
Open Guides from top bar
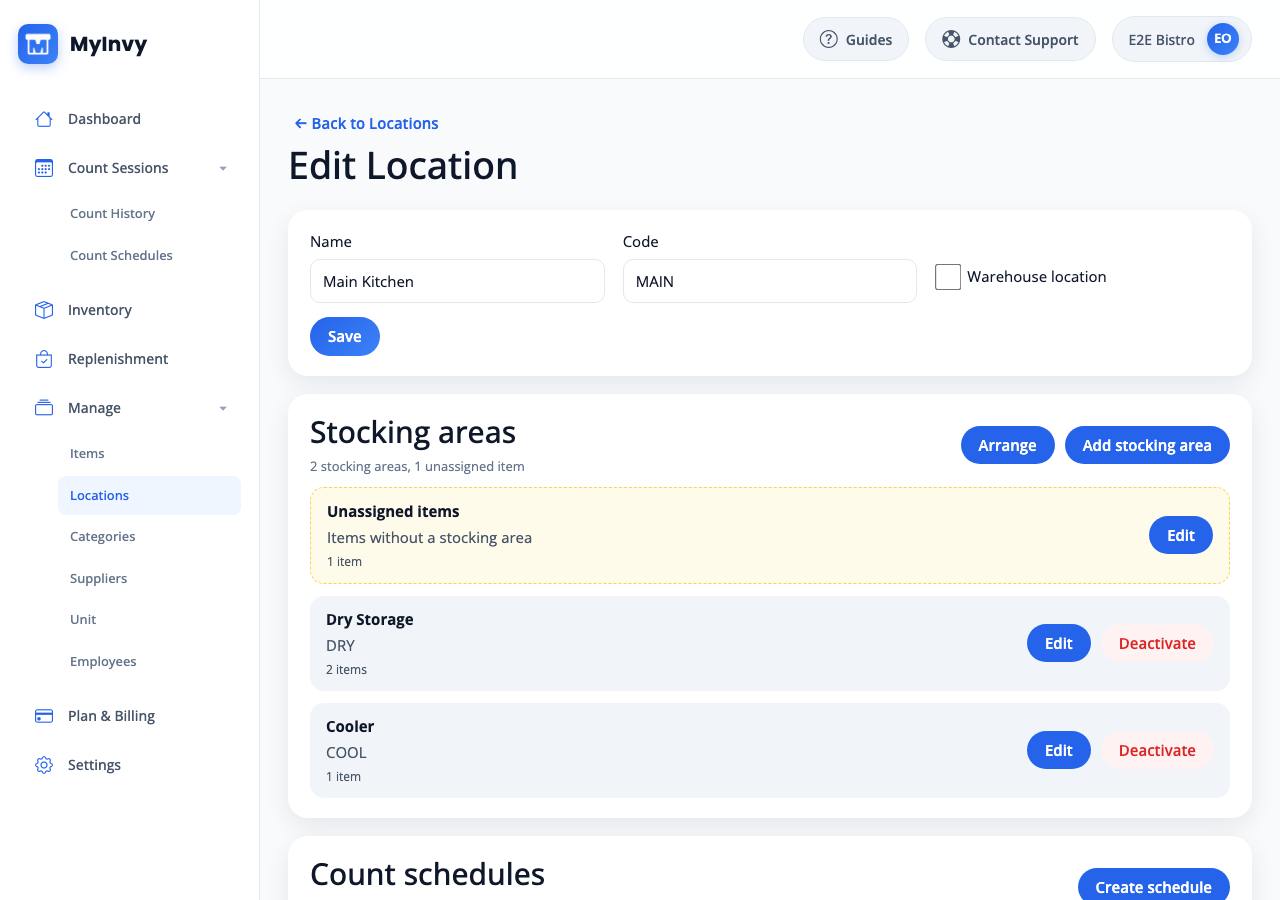tap(856, 39)
